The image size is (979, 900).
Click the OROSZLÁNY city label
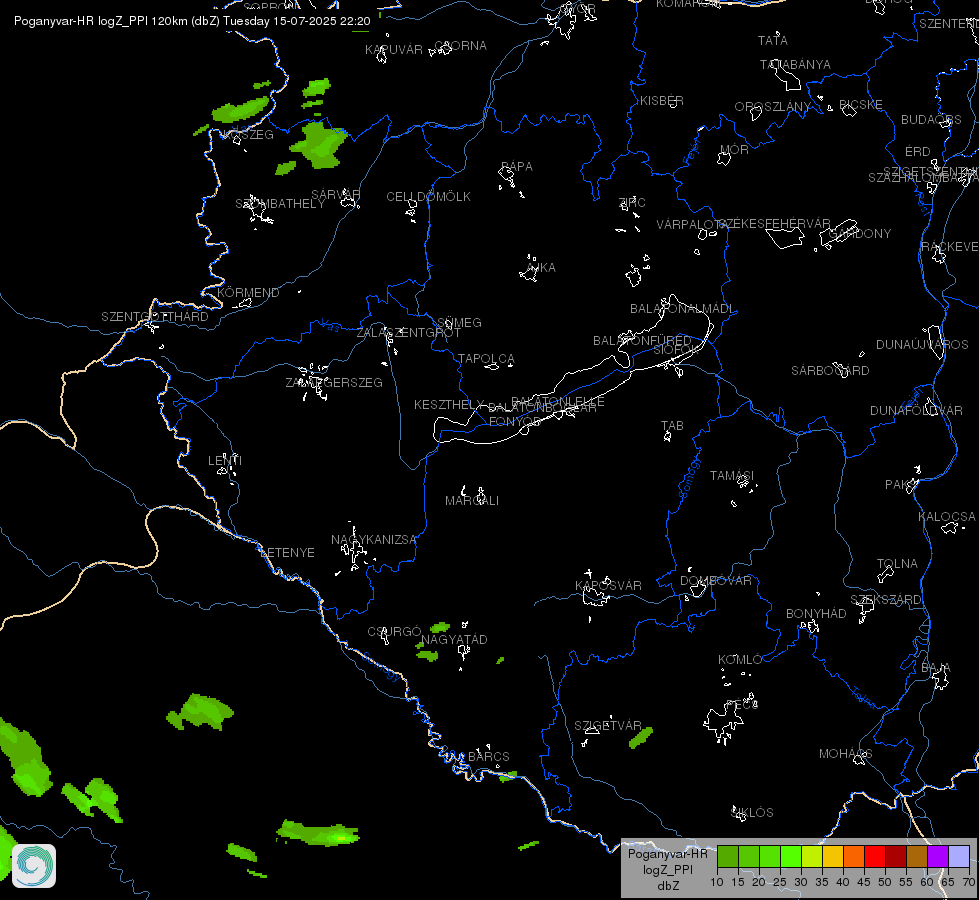[x=773, y=107]
